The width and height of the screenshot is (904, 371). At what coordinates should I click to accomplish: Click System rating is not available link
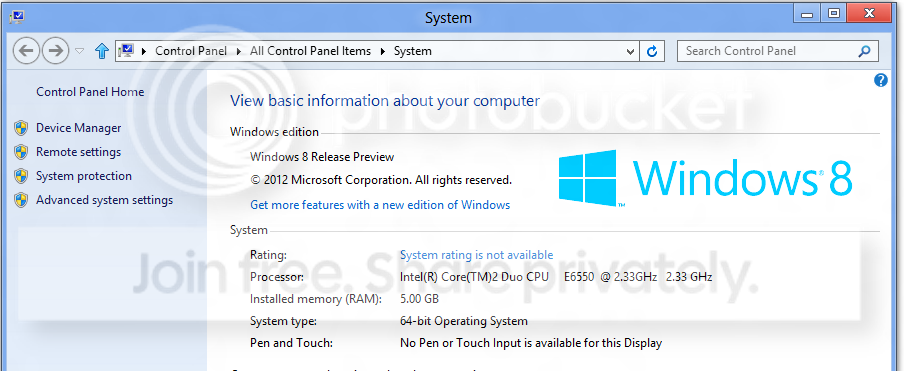(476, 255)
